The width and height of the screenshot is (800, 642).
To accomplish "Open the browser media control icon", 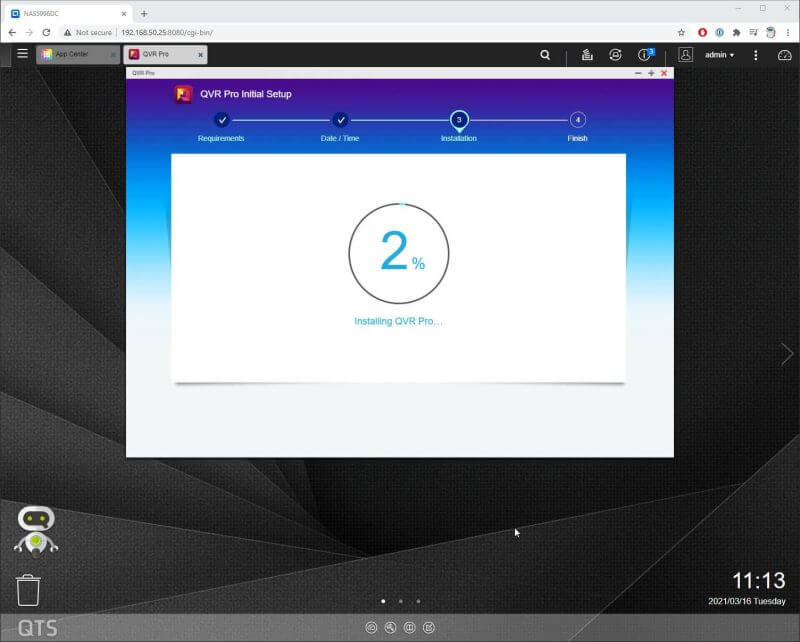I will pos(754,32).
